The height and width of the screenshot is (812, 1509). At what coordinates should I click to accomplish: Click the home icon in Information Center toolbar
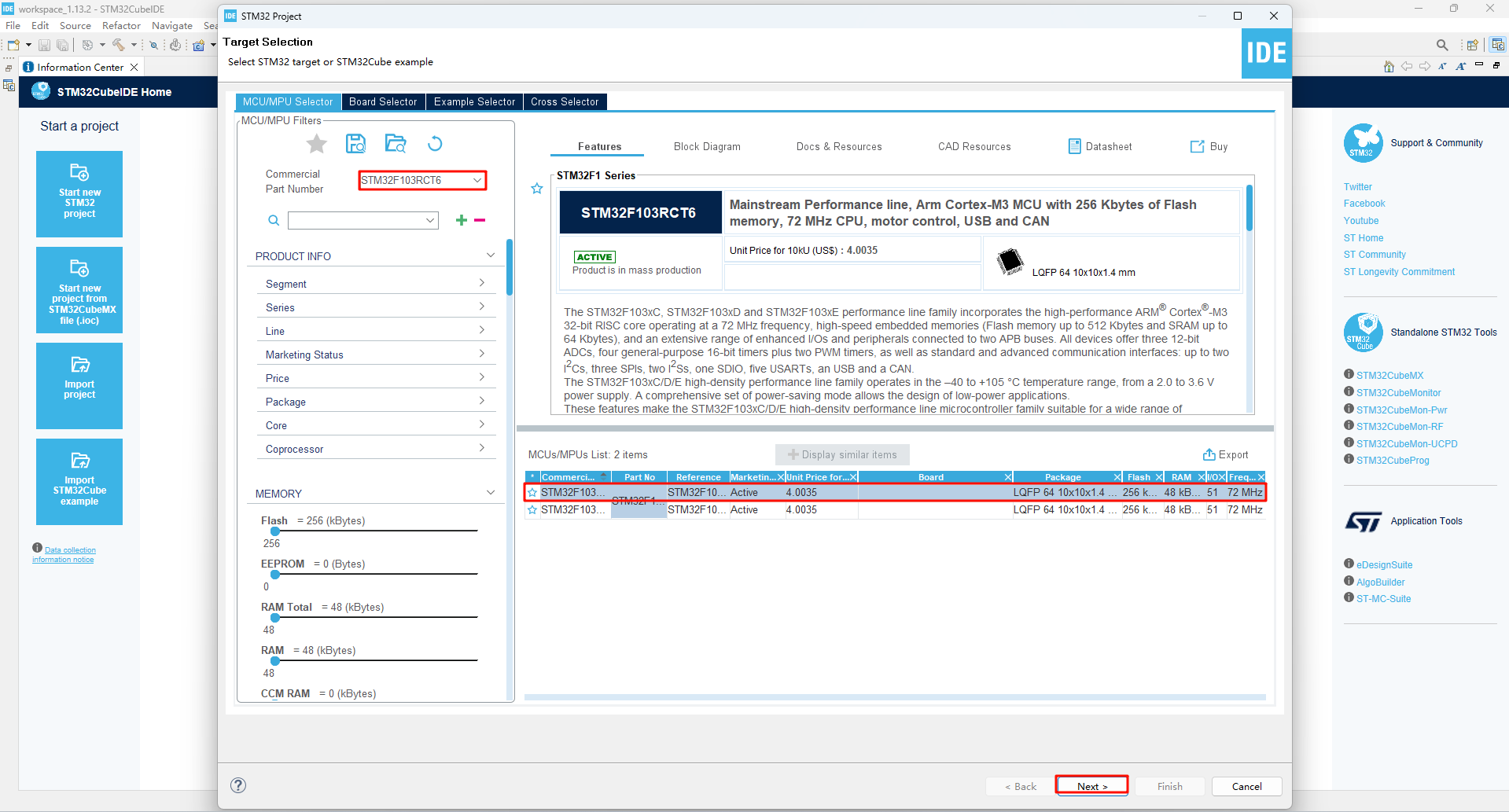1389,67
